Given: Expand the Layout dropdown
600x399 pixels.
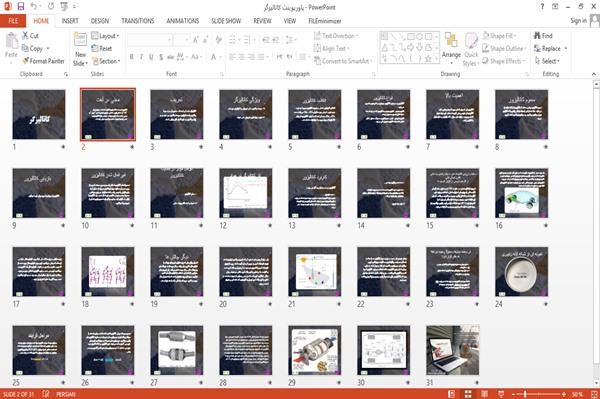Looking at the screenshot, I should point(105,36).
